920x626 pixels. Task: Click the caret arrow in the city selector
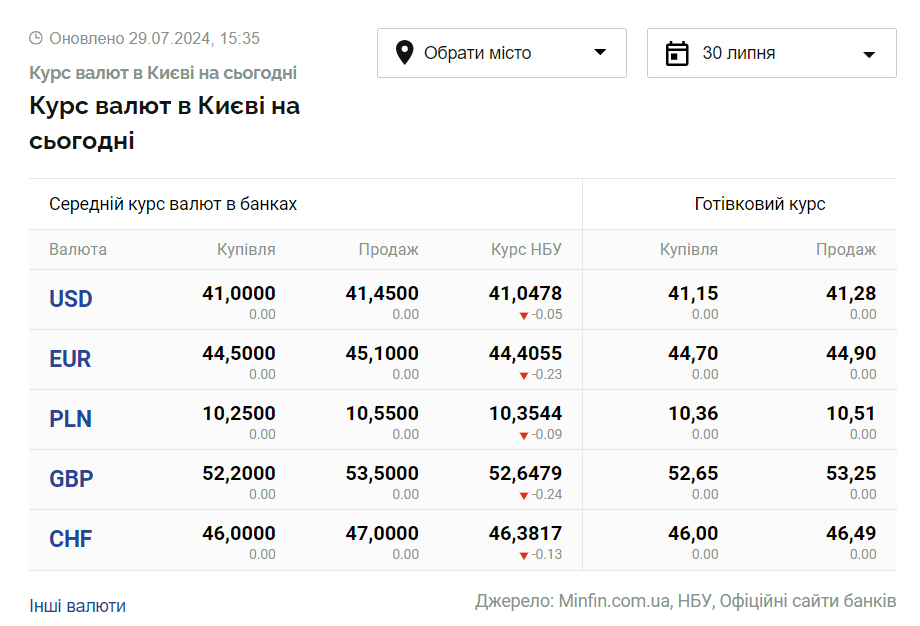pyautogui.click(x=600, y=52)
